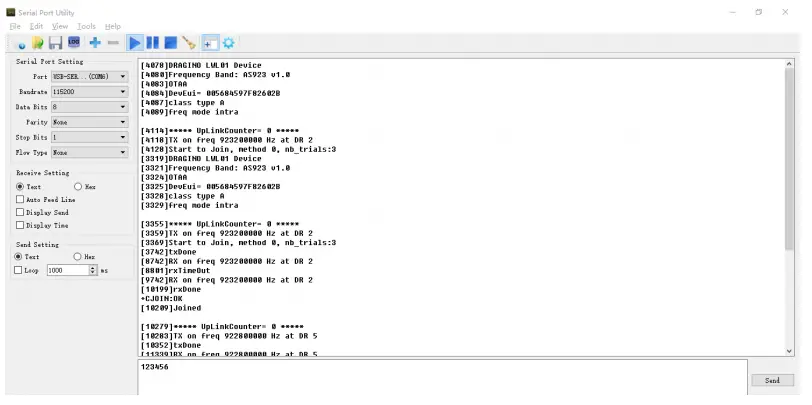Screen dimensions: 812x405
Task: Click the scroll-down arrow of the log
Action: pyautogui.click(x=789, y=351)
